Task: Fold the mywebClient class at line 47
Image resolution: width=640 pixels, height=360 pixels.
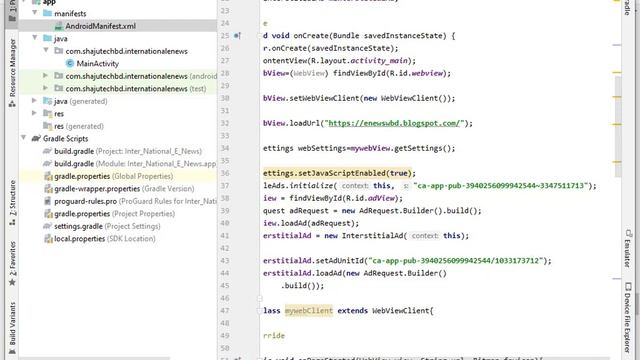Action: (x=260, y=311)
